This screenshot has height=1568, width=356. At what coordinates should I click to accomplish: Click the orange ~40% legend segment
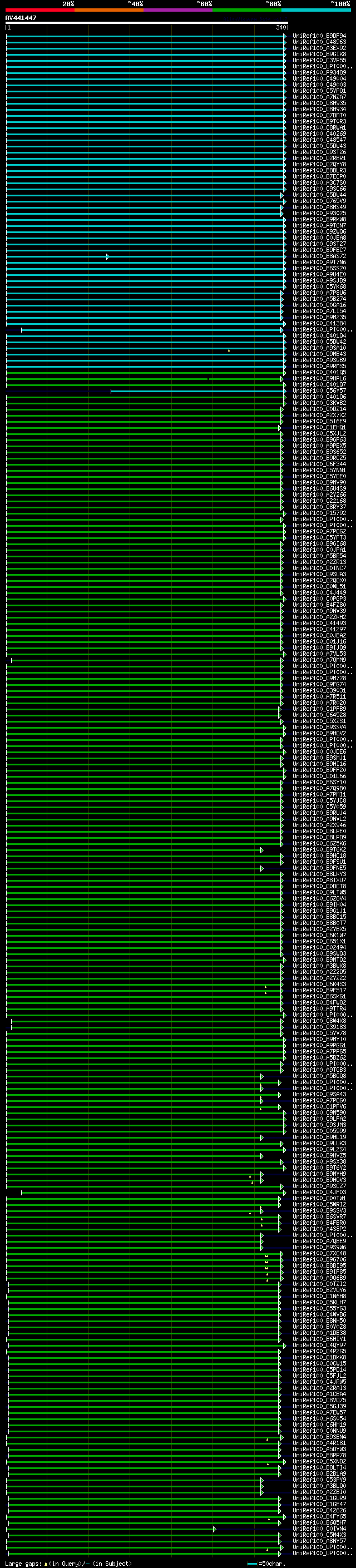(x=109, y=10)
